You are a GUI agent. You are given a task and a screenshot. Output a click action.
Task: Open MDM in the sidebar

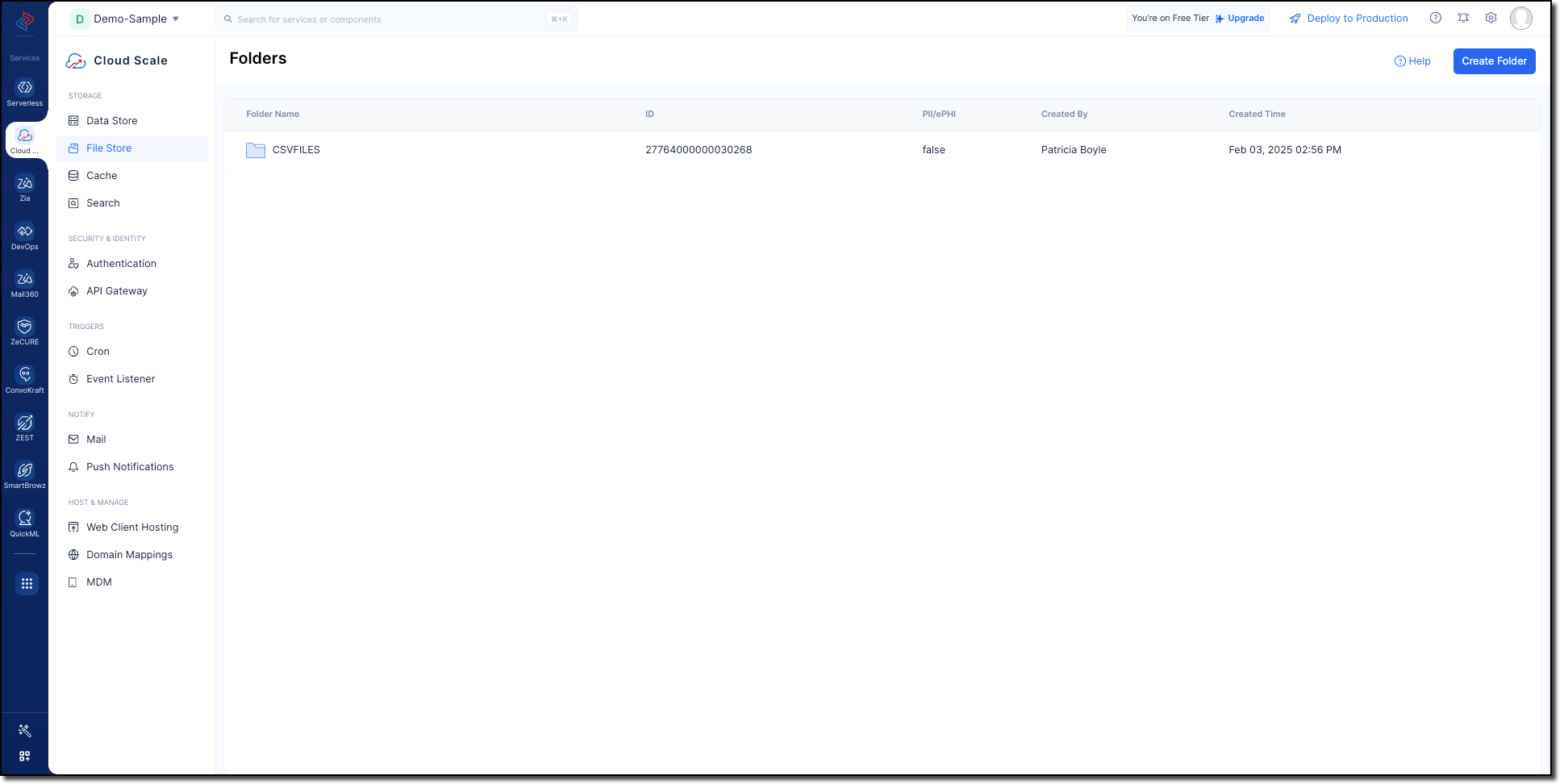(131, 582)
